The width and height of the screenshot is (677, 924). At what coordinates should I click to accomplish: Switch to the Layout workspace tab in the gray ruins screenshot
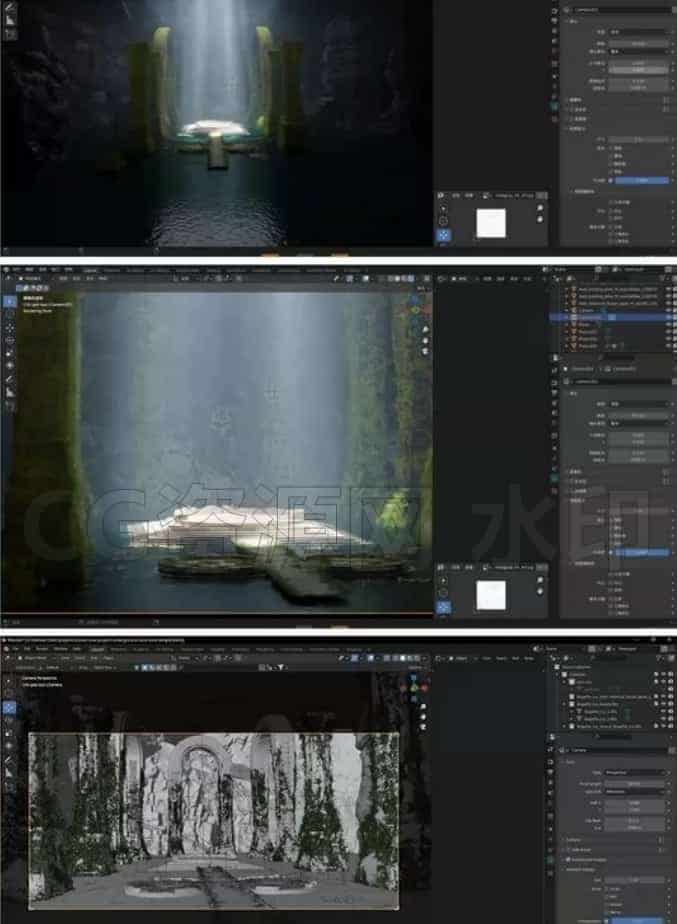tap(96, 649)
